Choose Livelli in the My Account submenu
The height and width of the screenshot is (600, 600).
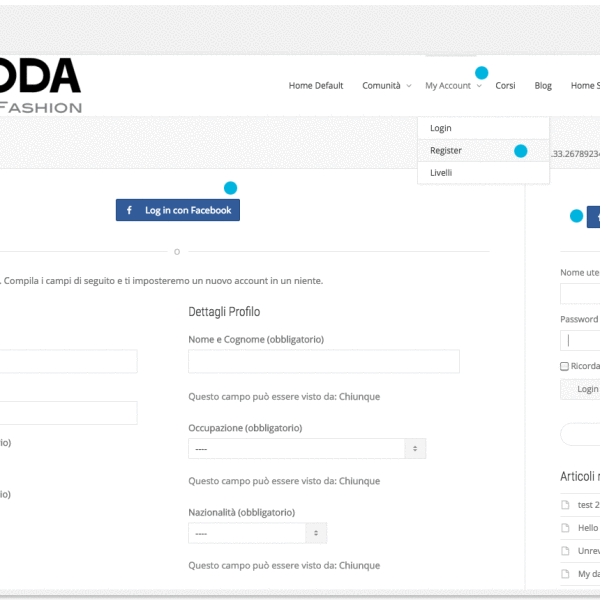click(x=441, y=173)
